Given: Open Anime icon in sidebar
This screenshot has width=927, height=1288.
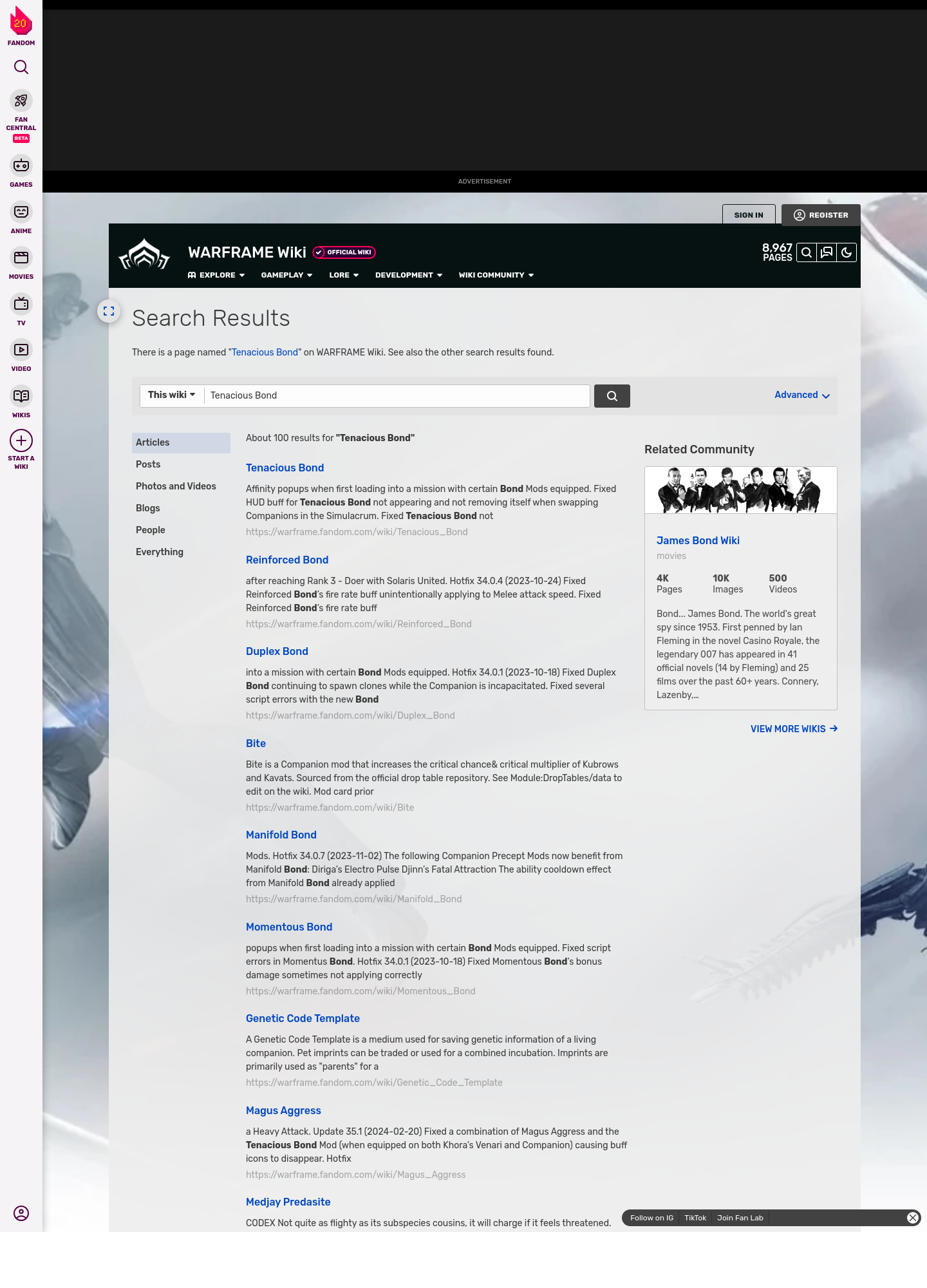Looking at the screenshot, I should pos(21,212).
